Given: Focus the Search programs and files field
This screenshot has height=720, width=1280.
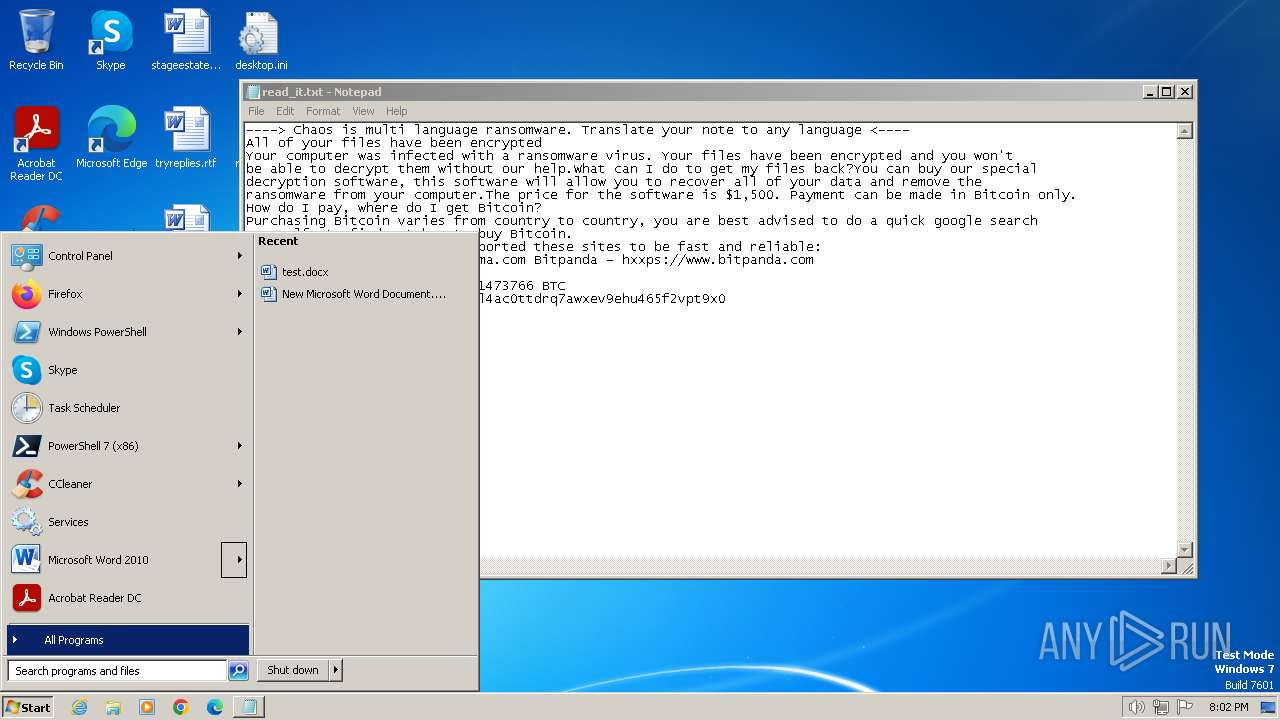Looking at the screenshot, I should (x=117, y=671).
